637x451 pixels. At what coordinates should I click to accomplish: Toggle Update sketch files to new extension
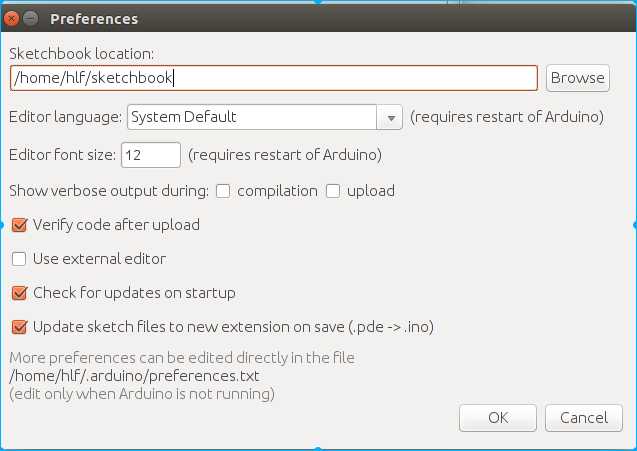tap(19, 327)
